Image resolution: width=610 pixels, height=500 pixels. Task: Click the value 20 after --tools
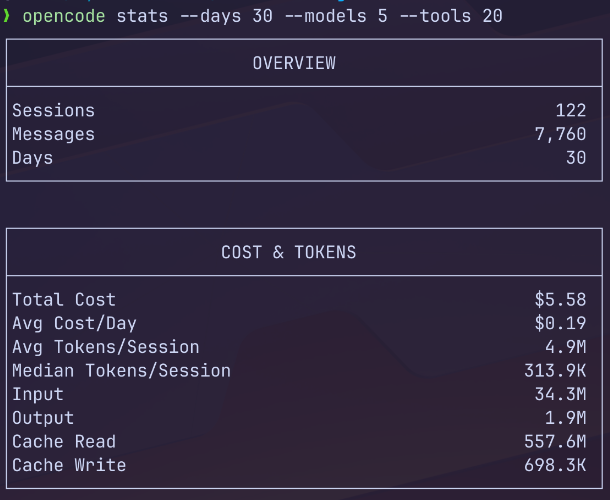[x=493, y=16]
